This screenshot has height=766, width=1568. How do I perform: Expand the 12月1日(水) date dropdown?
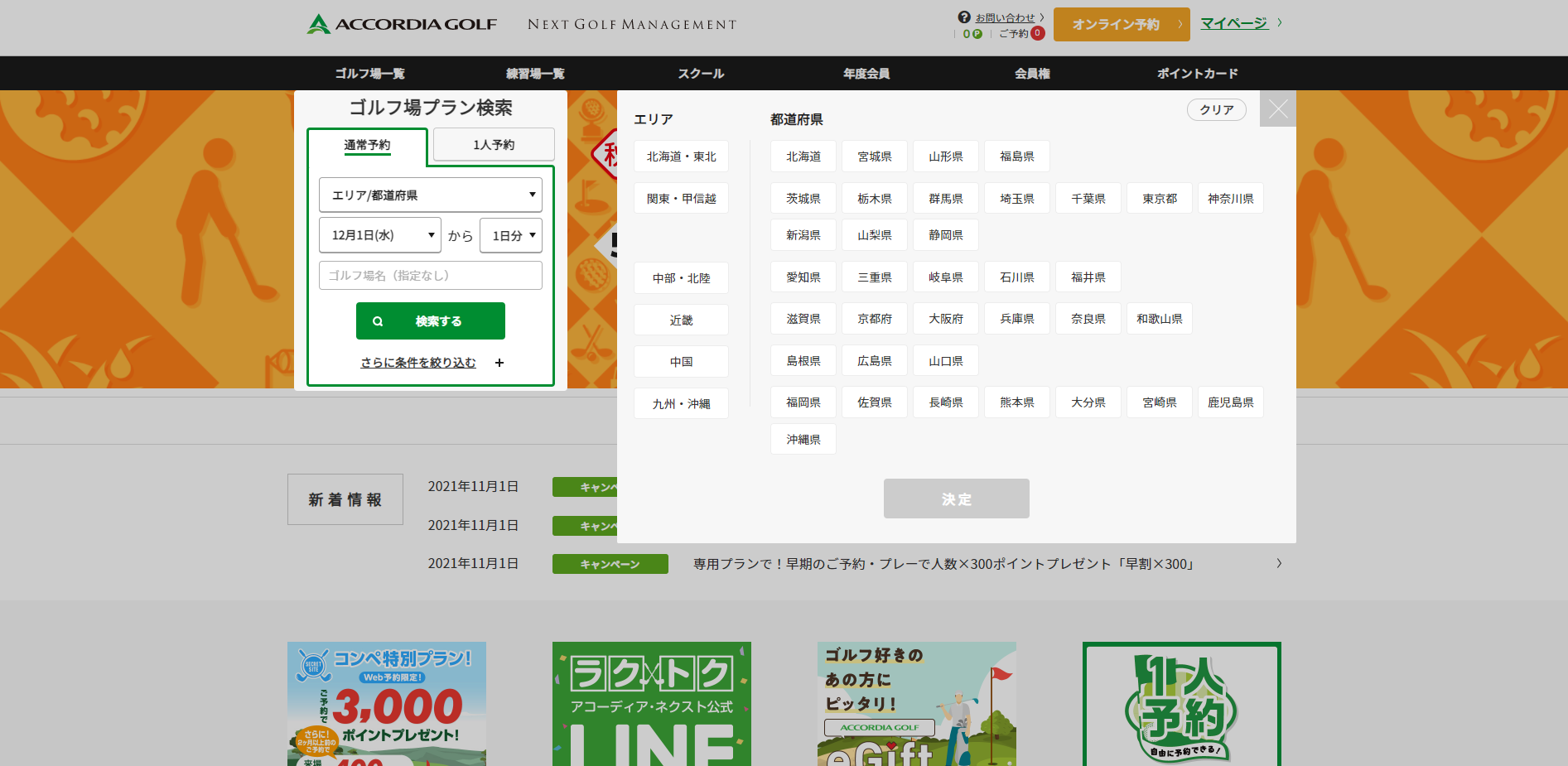380,235
